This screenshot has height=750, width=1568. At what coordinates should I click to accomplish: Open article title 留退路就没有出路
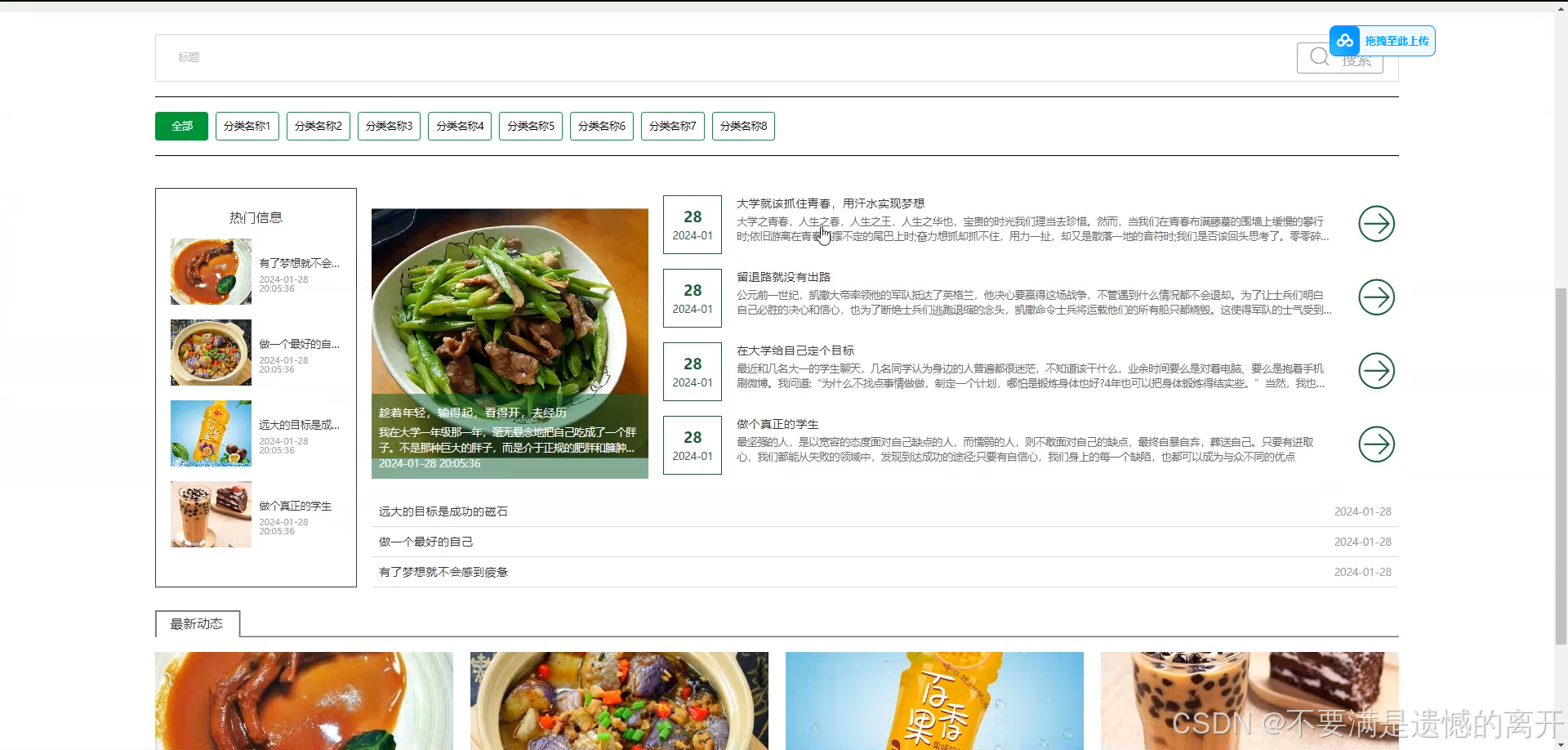[783, 277]
